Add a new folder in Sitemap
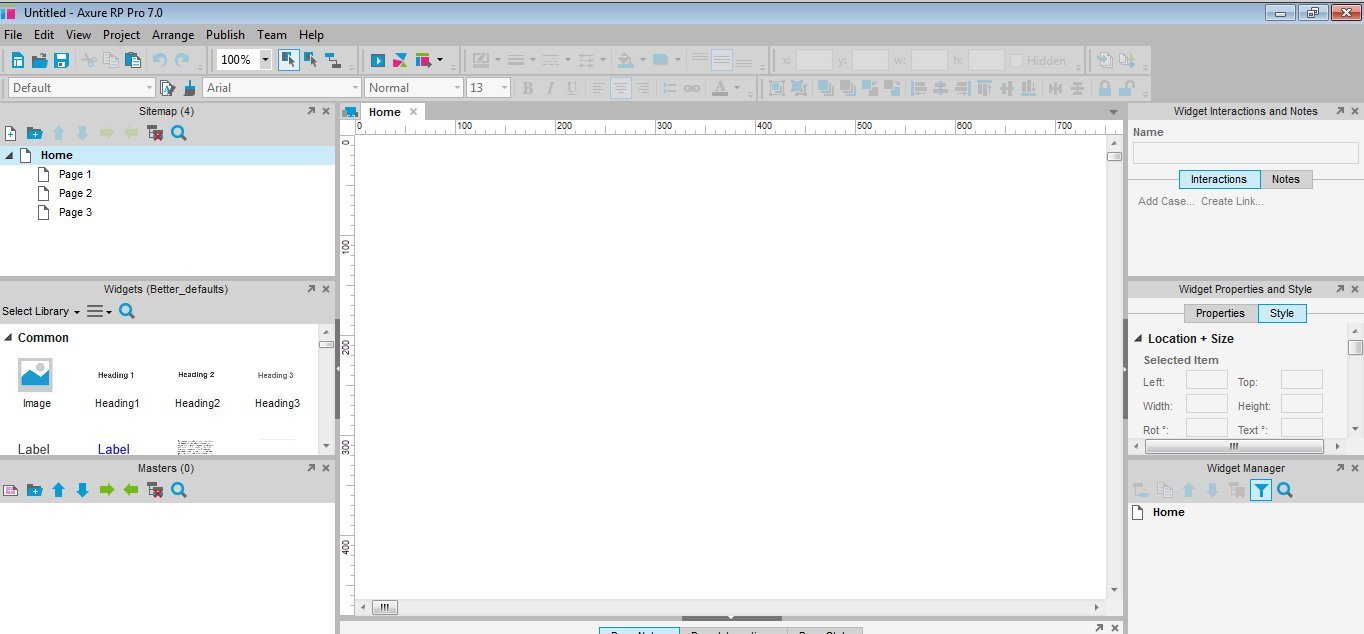 tap(34, 133)
